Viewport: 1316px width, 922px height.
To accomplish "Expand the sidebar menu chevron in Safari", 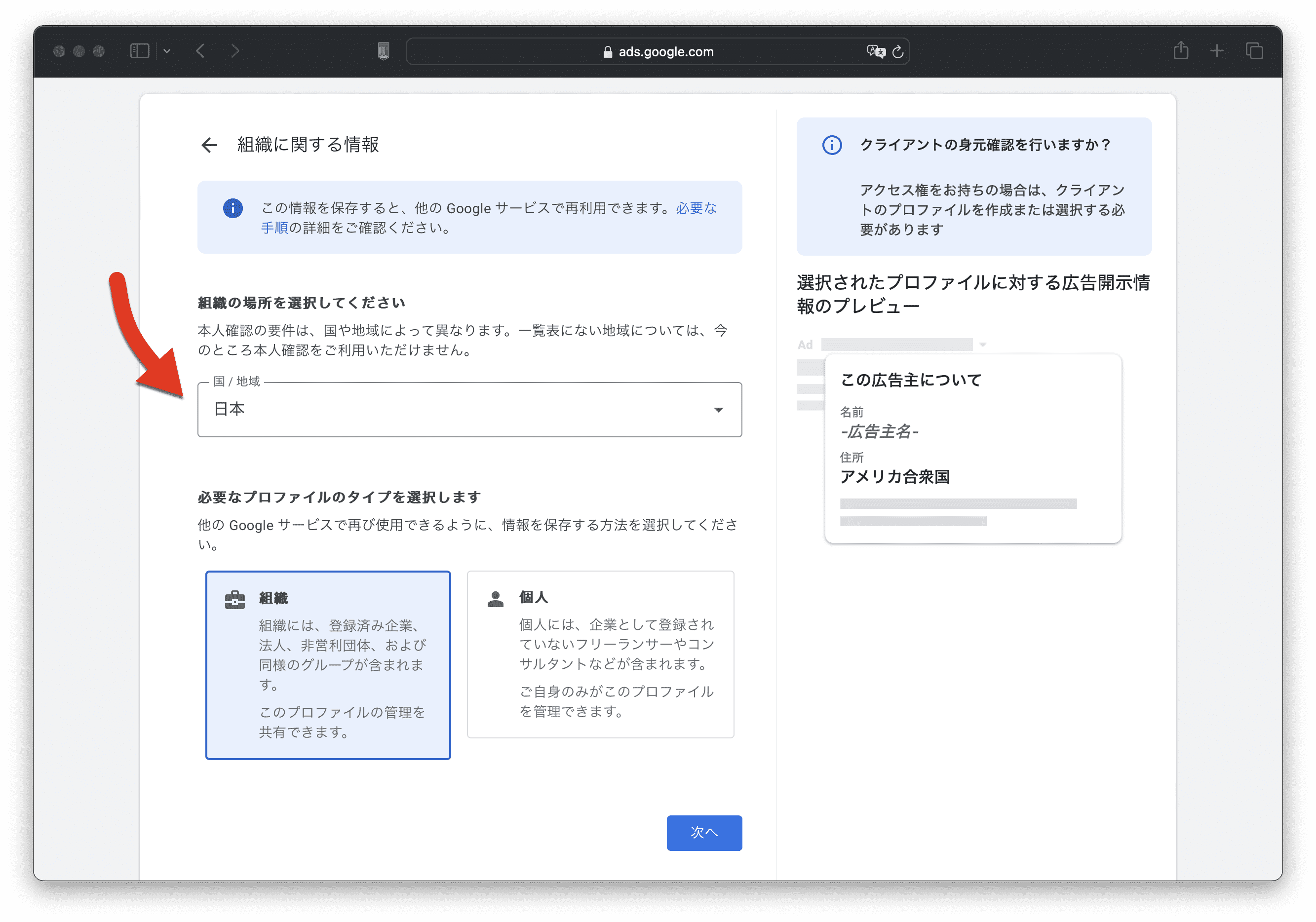I will 167,51.
